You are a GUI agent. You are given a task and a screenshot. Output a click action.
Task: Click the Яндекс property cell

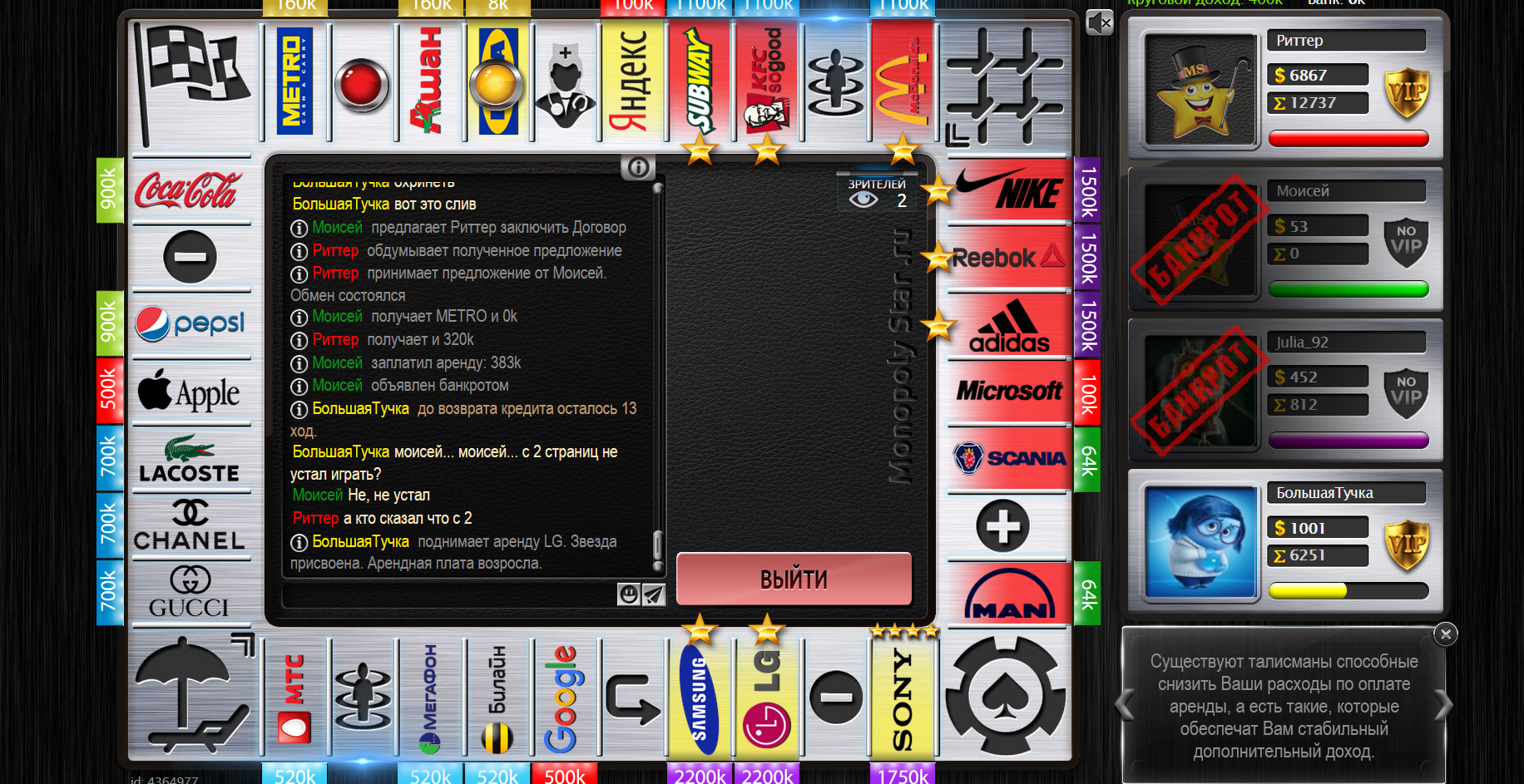click(x=633, y=81)
